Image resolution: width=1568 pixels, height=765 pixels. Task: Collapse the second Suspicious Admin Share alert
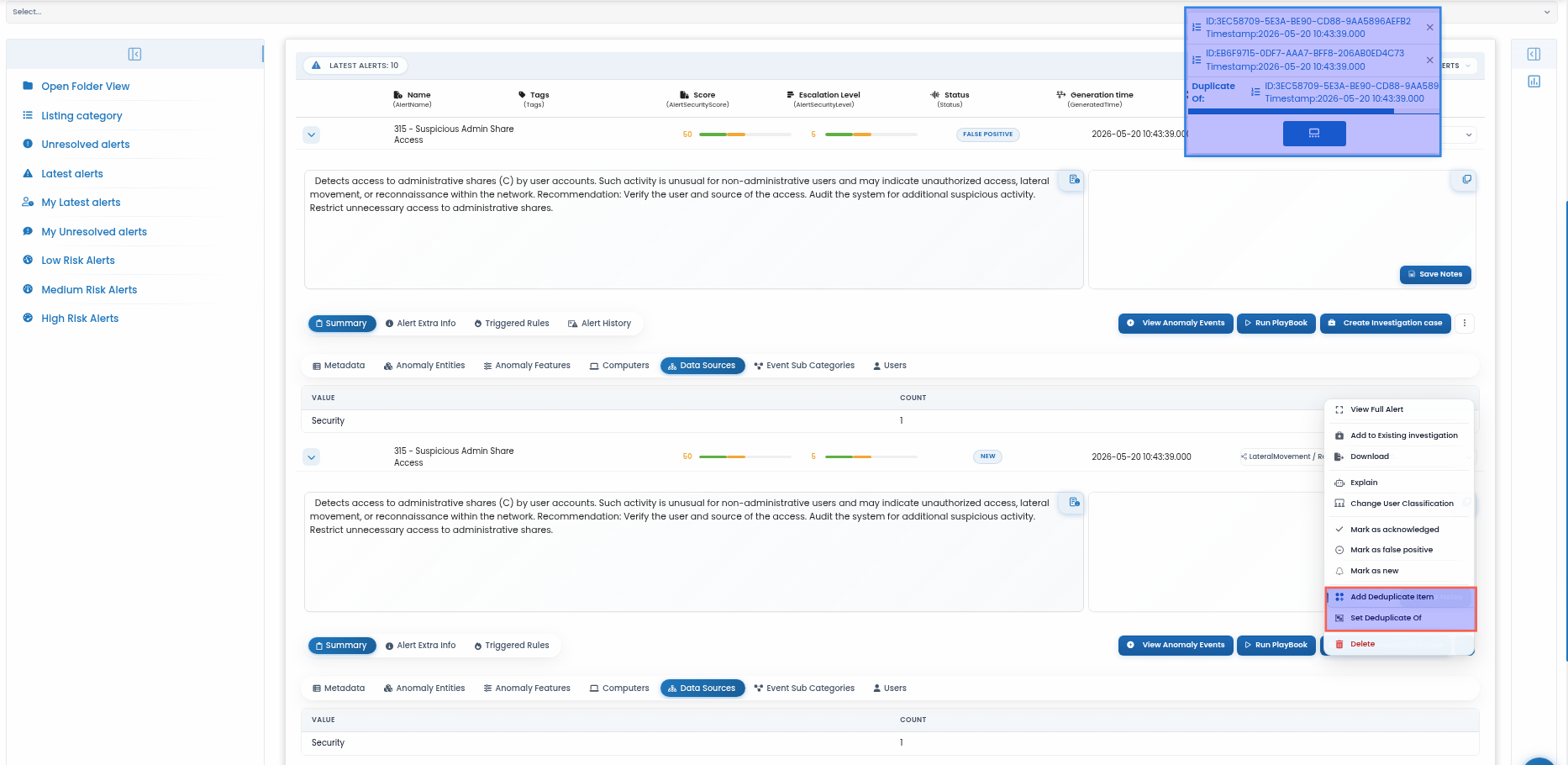pos(312,457)
